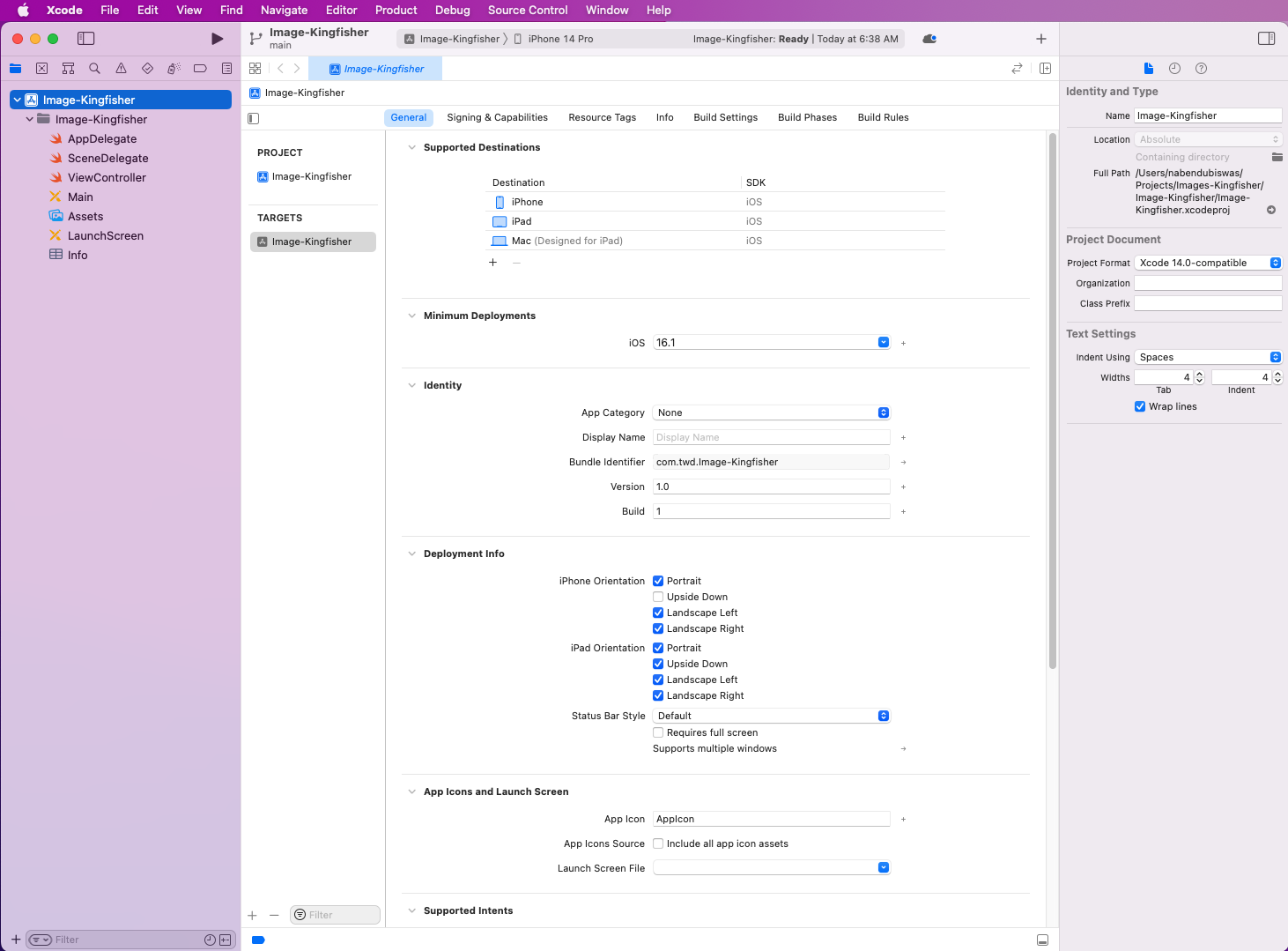Select the iPhone 14 Pro run destination

554,39
